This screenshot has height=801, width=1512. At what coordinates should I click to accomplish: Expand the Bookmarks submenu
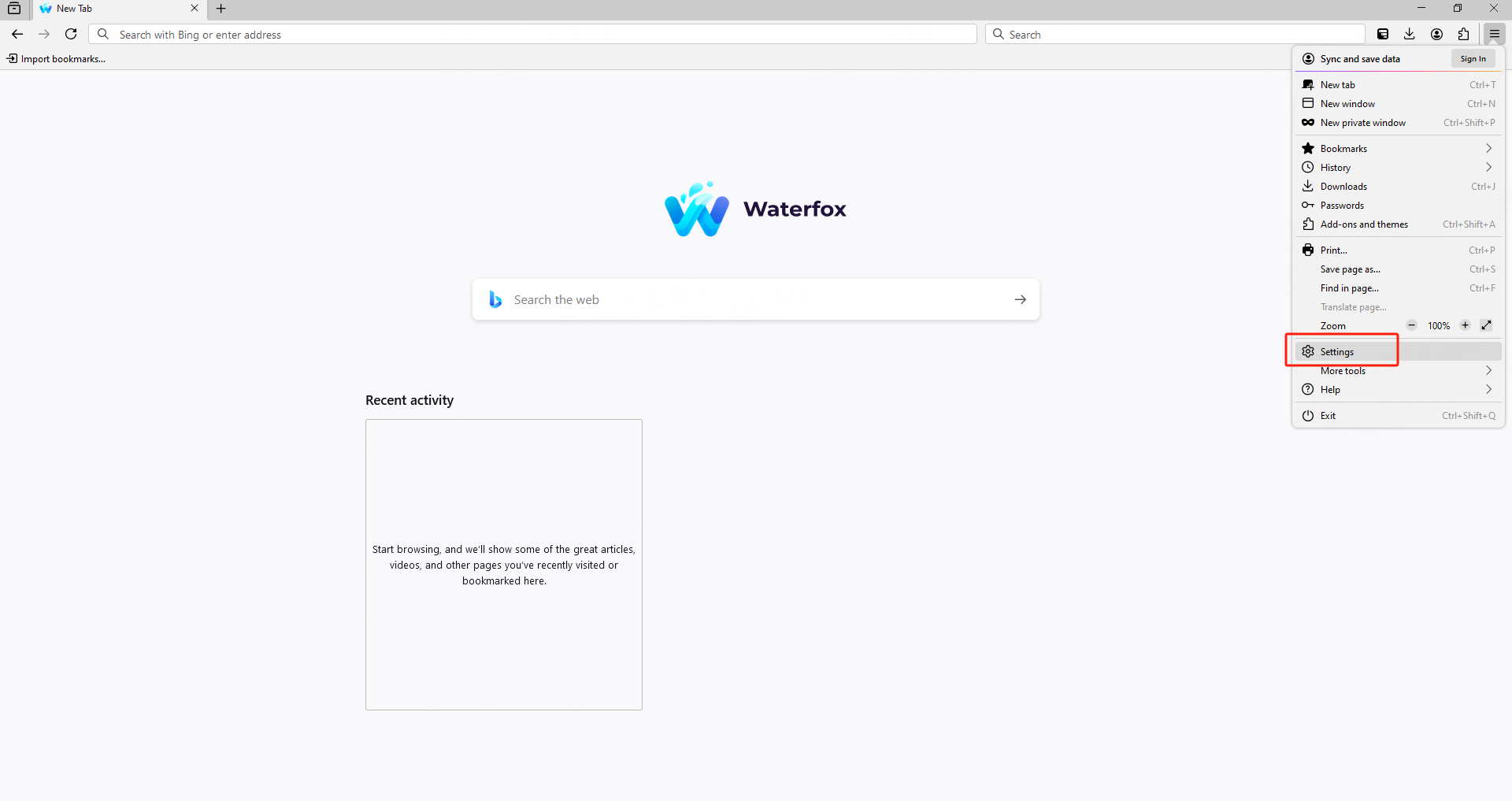pyautogui.click(x=1399, y=148)
